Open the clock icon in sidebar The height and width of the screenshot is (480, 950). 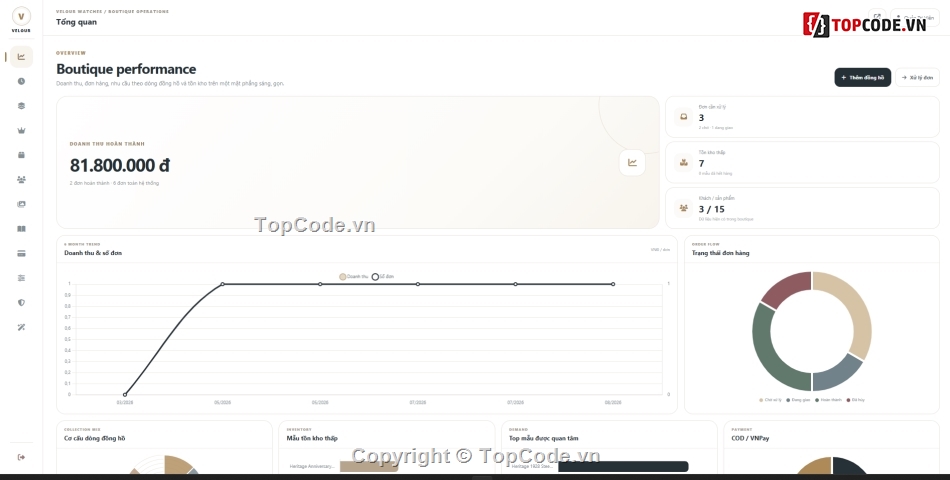21,81
